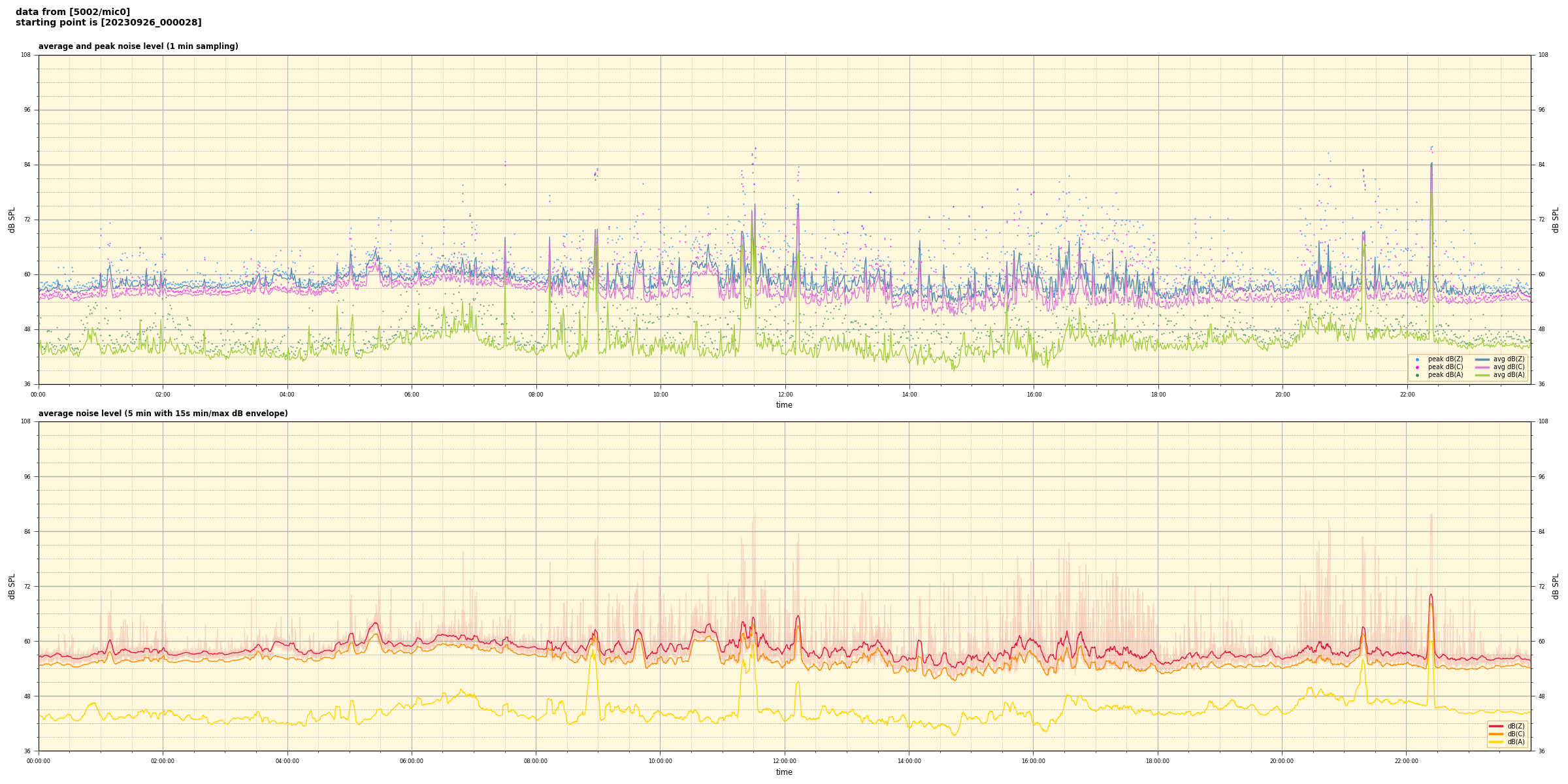
Task: Click orange dB(C) swatch in bottom legend
Action: coord(1496,734)
